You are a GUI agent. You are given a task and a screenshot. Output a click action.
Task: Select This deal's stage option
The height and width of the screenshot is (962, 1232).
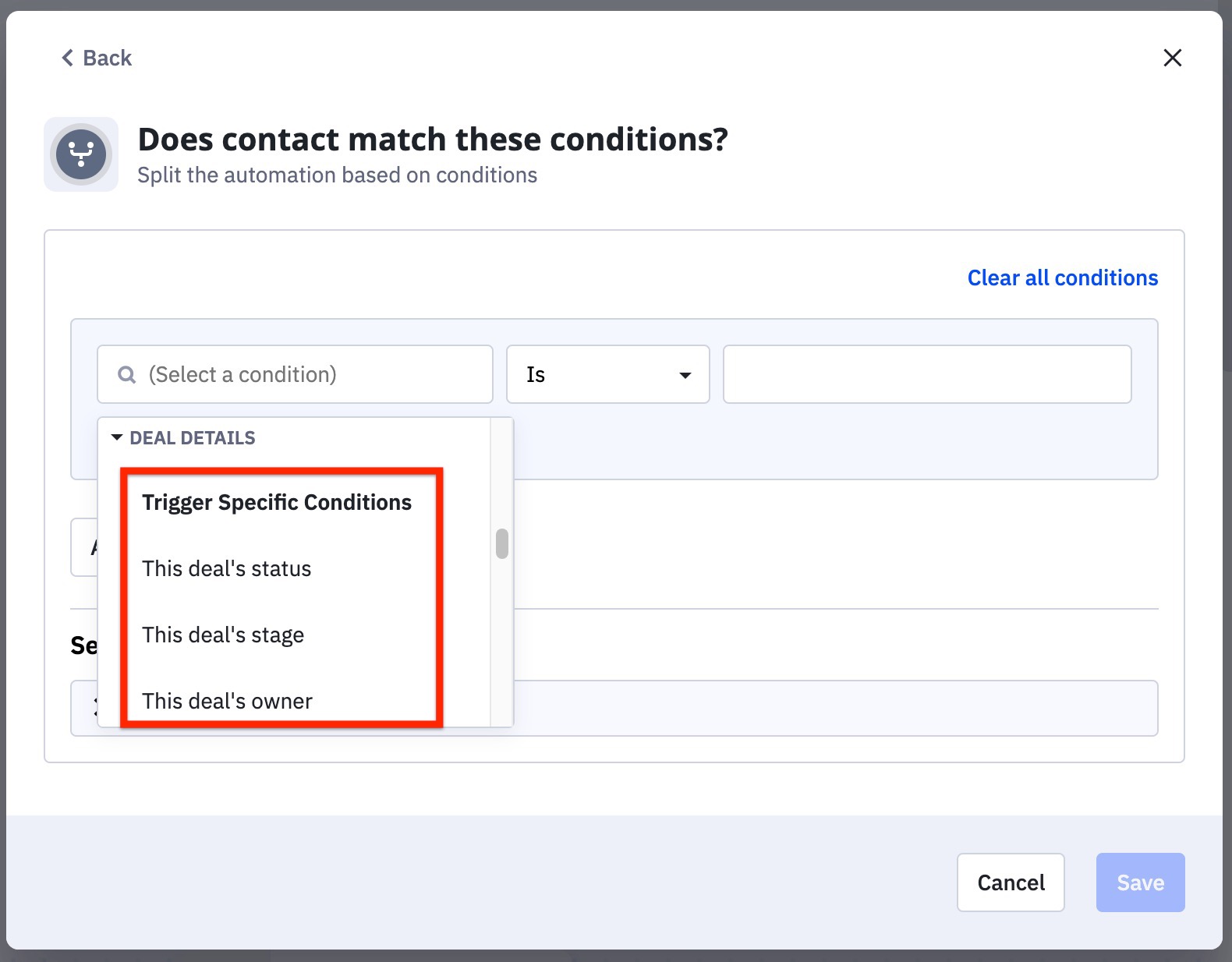[x=223, y=635]
